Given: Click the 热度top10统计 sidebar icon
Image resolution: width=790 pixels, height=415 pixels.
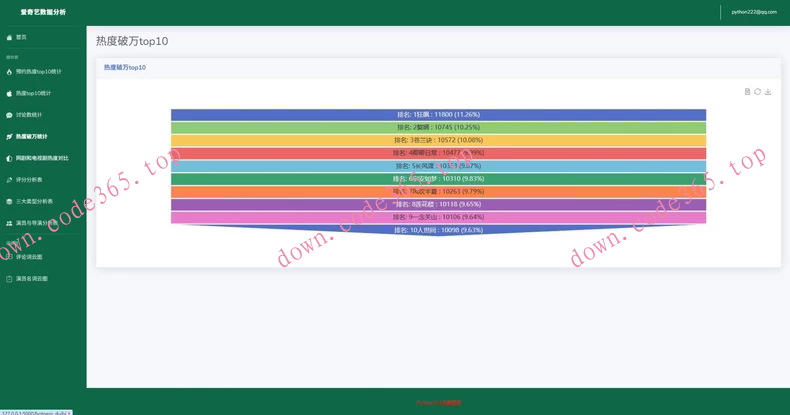Looking at the screenshot, I should coord(9,93).
